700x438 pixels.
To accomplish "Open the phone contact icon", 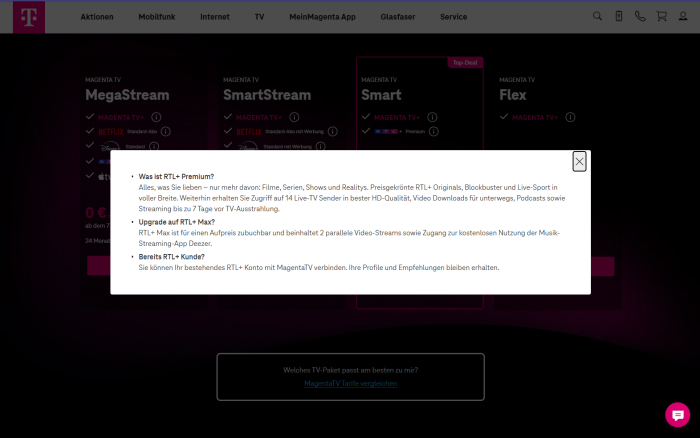I will pos(640,17).
